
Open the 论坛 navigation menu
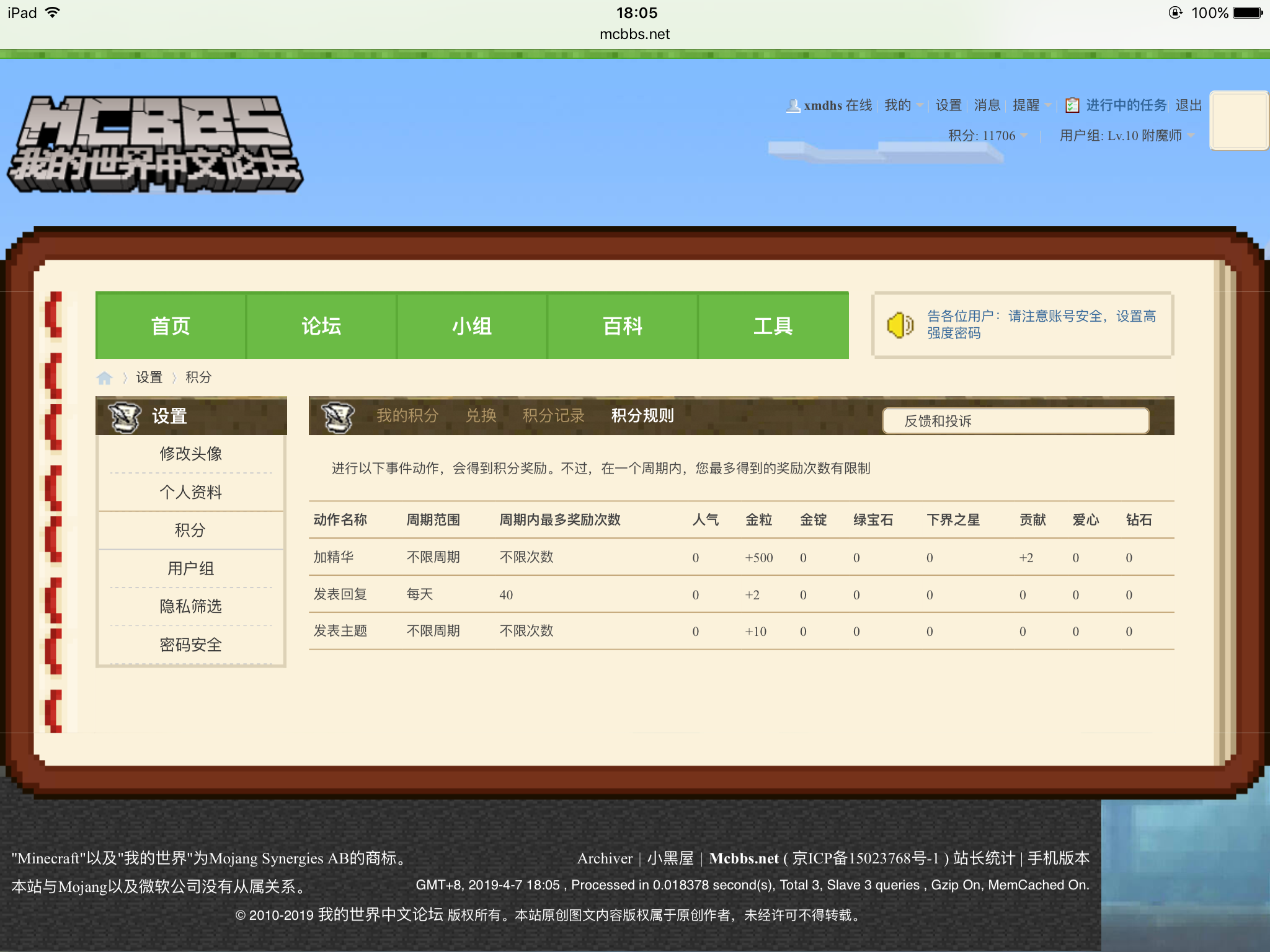click(321, 326)
